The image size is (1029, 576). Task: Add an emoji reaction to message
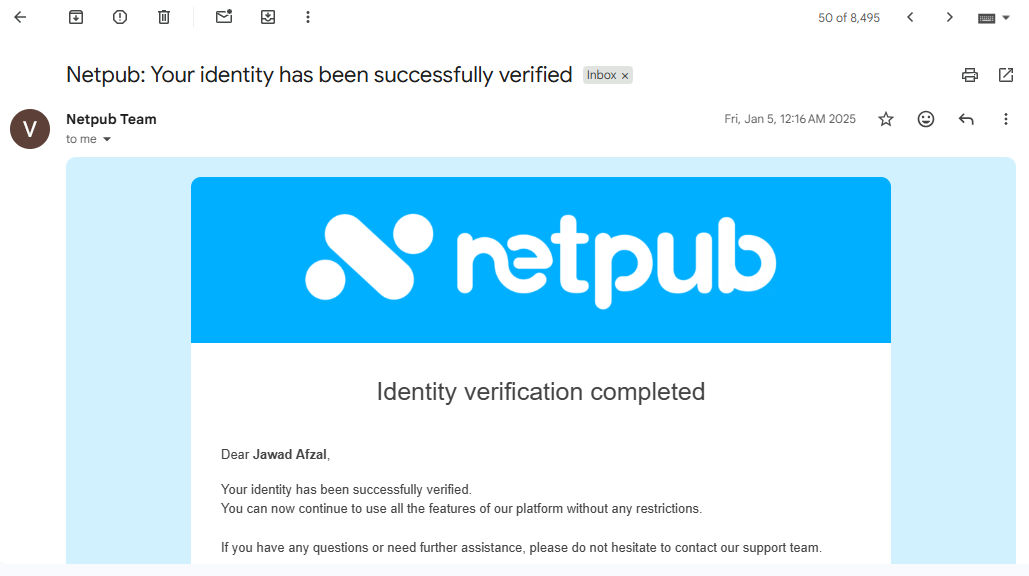tap(926, 119)
